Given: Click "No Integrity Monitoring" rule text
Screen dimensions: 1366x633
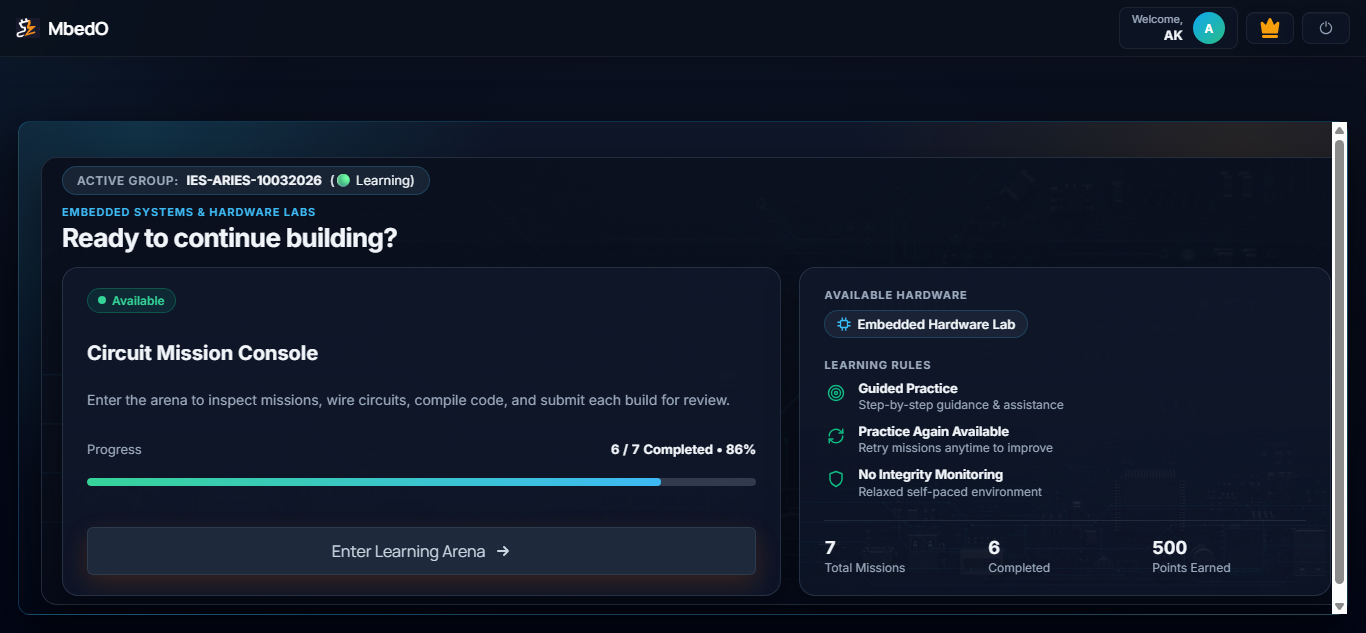Looking at the screenshot, I should pyautogui.click(x=931, y=474).
